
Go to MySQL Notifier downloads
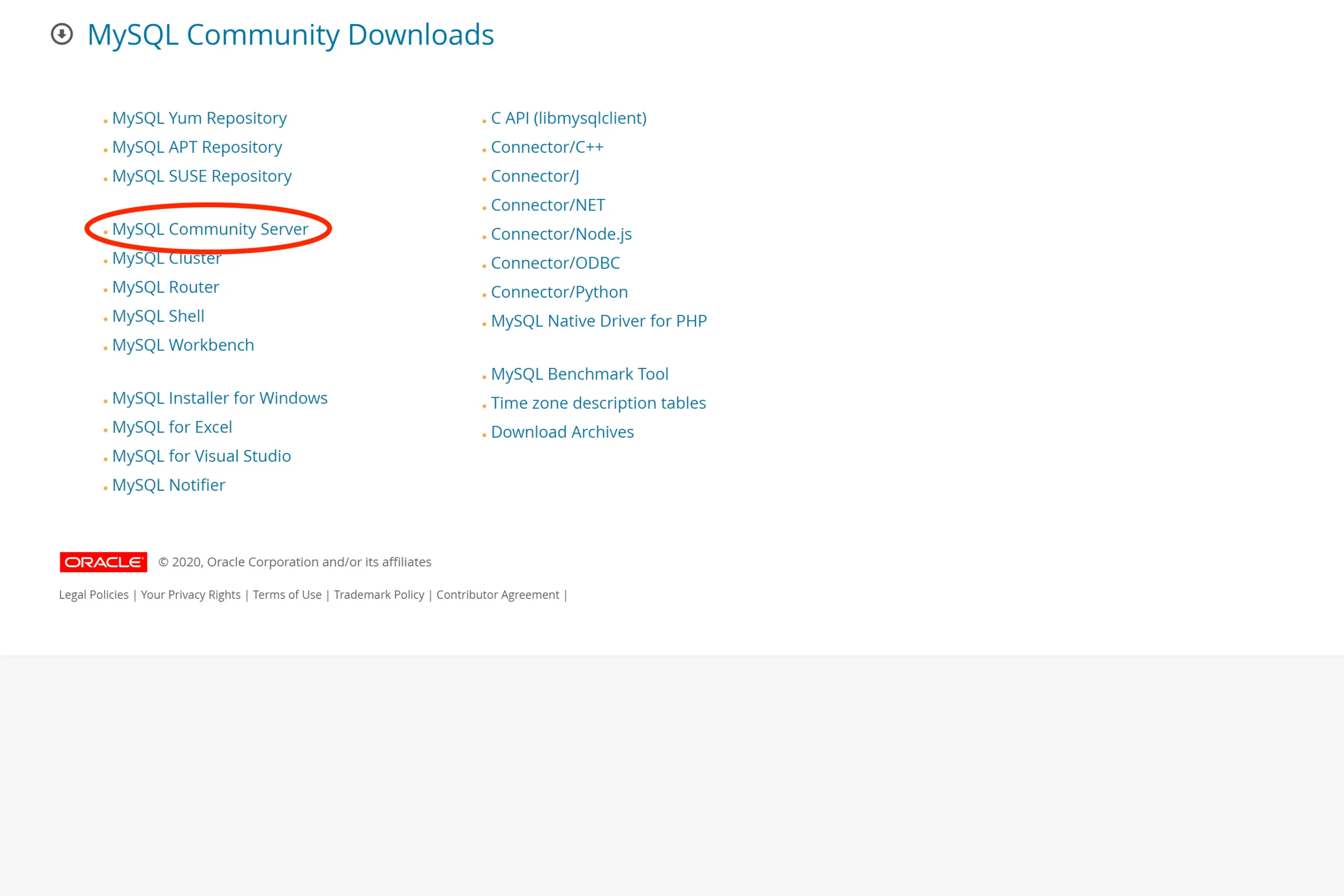(169, 485)
